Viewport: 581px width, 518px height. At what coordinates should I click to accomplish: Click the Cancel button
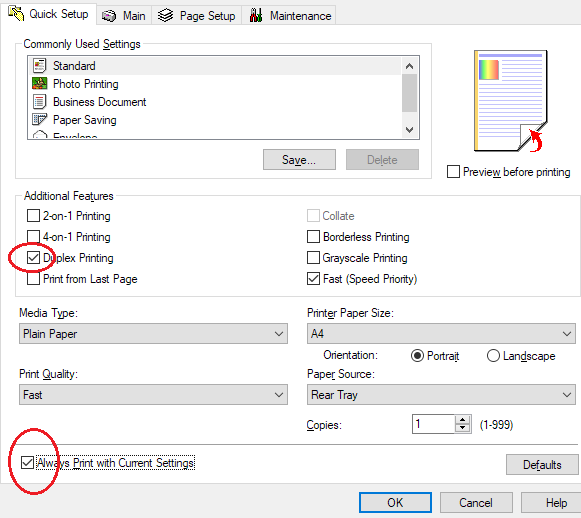476,503
